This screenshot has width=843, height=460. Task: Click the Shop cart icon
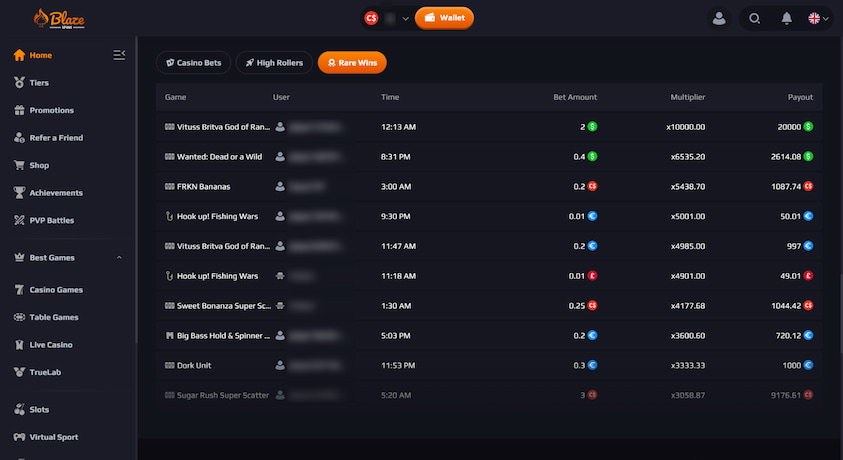(19, 165)
